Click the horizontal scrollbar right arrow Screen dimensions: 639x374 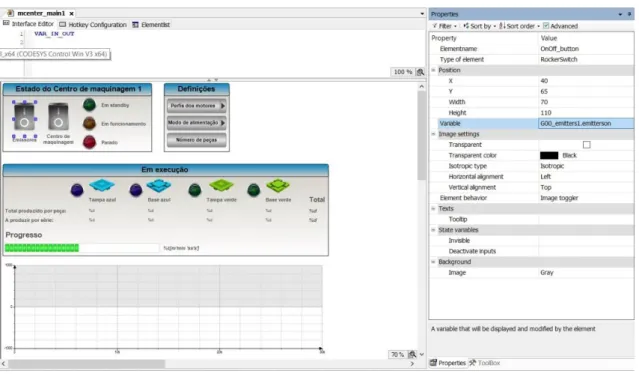(x=412, y=363)
